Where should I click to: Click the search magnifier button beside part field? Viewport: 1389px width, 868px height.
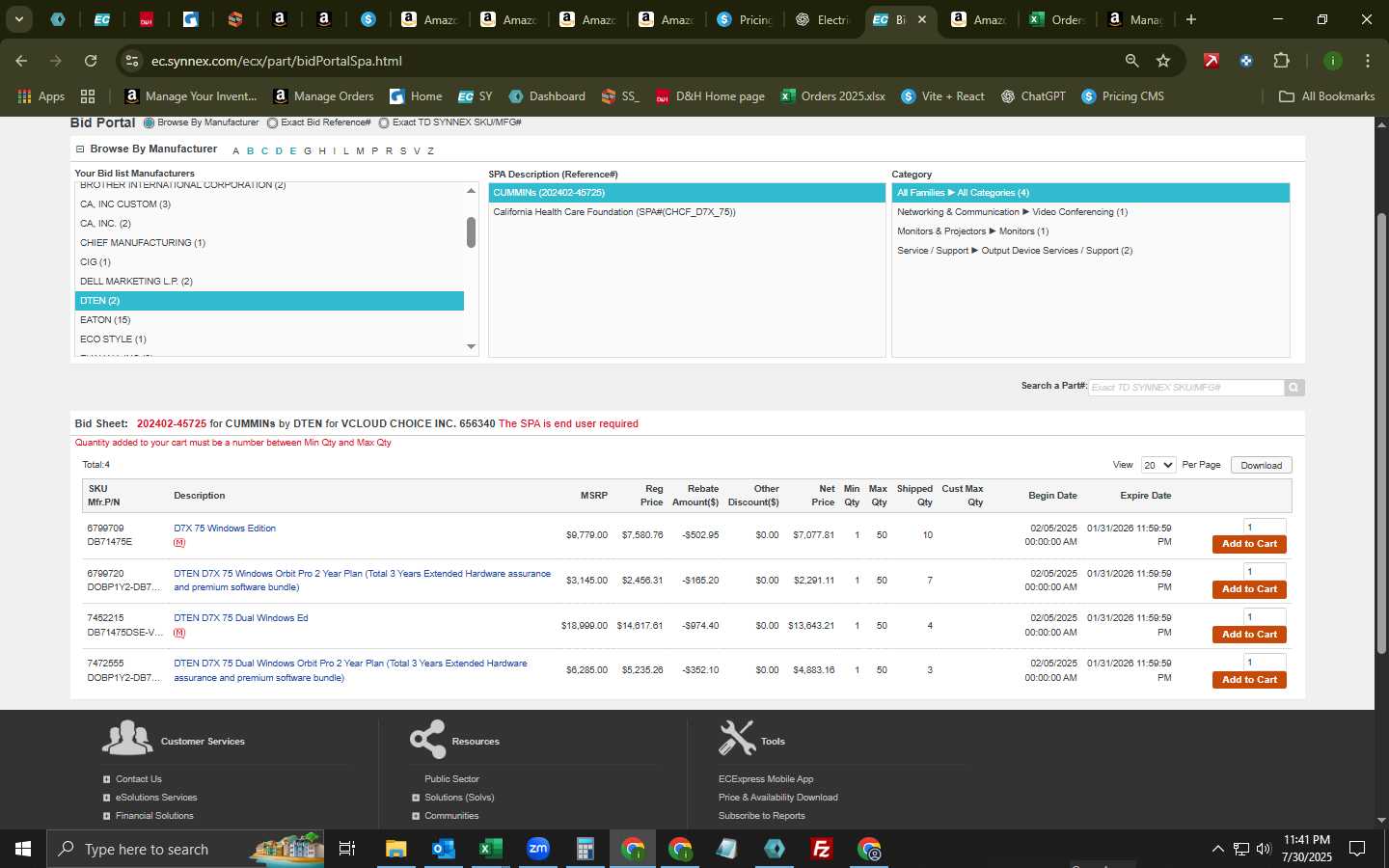(x=1294, y=388)
